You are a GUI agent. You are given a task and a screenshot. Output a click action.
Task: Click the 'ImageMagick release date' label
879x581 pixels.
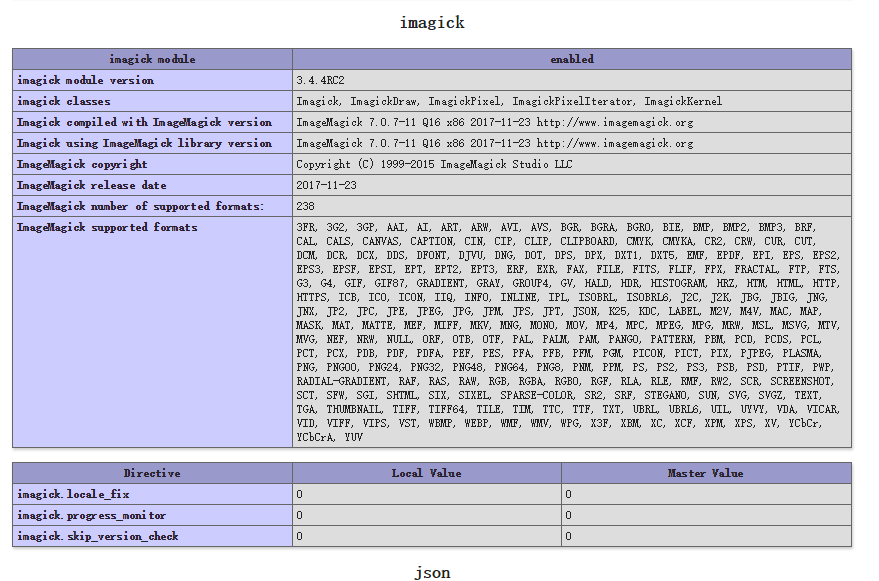[91, 186]
